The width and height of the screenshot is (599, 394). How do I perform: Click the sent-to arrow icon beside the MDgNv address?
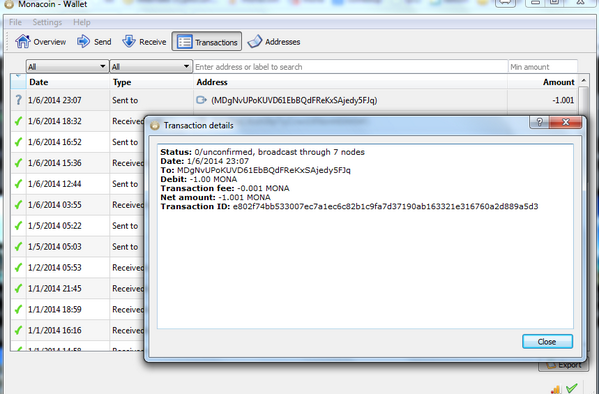click(201, 100)
